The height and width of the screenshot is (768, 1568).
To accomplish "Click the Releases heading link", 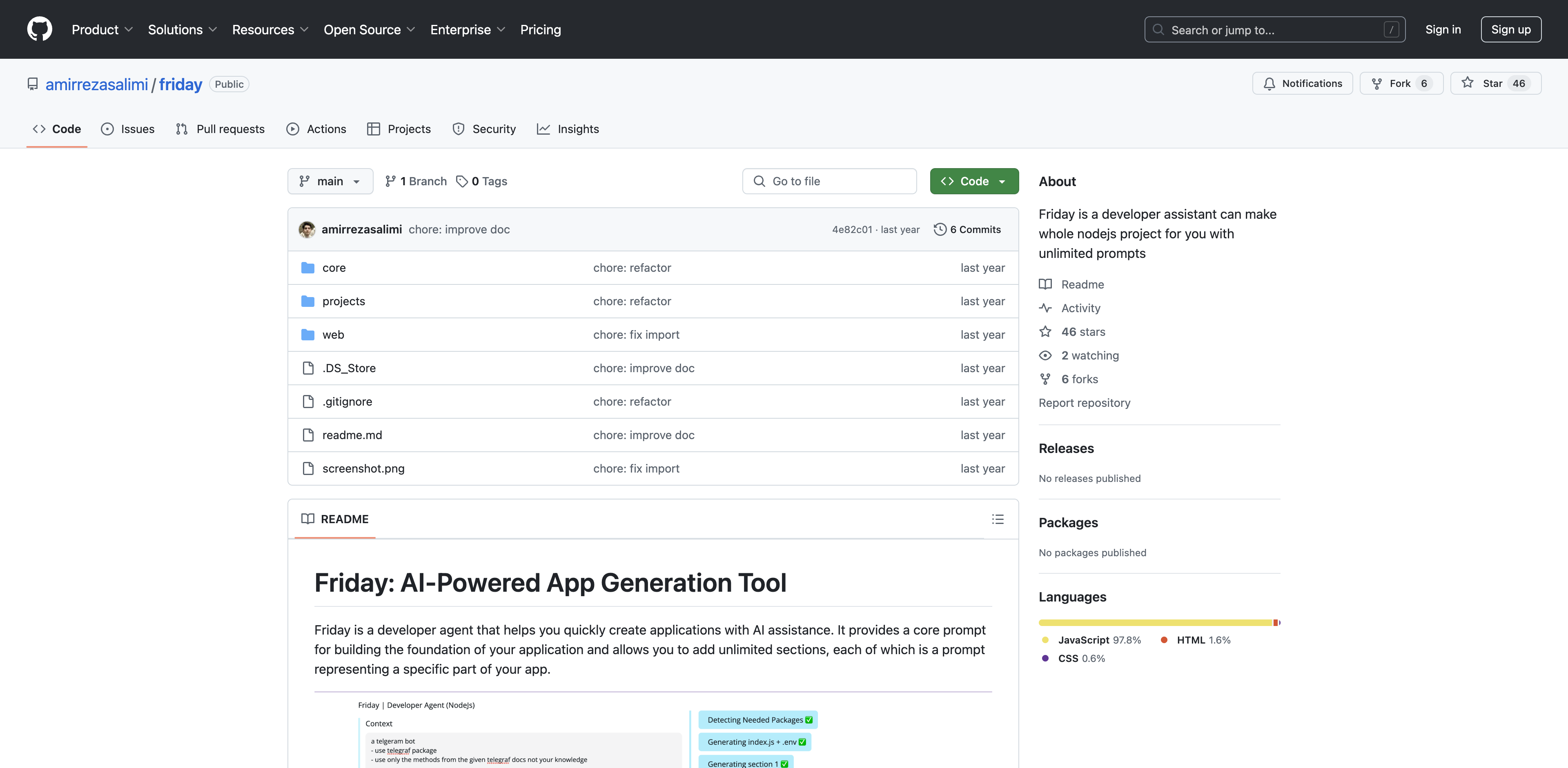I will click(1066, 448).
